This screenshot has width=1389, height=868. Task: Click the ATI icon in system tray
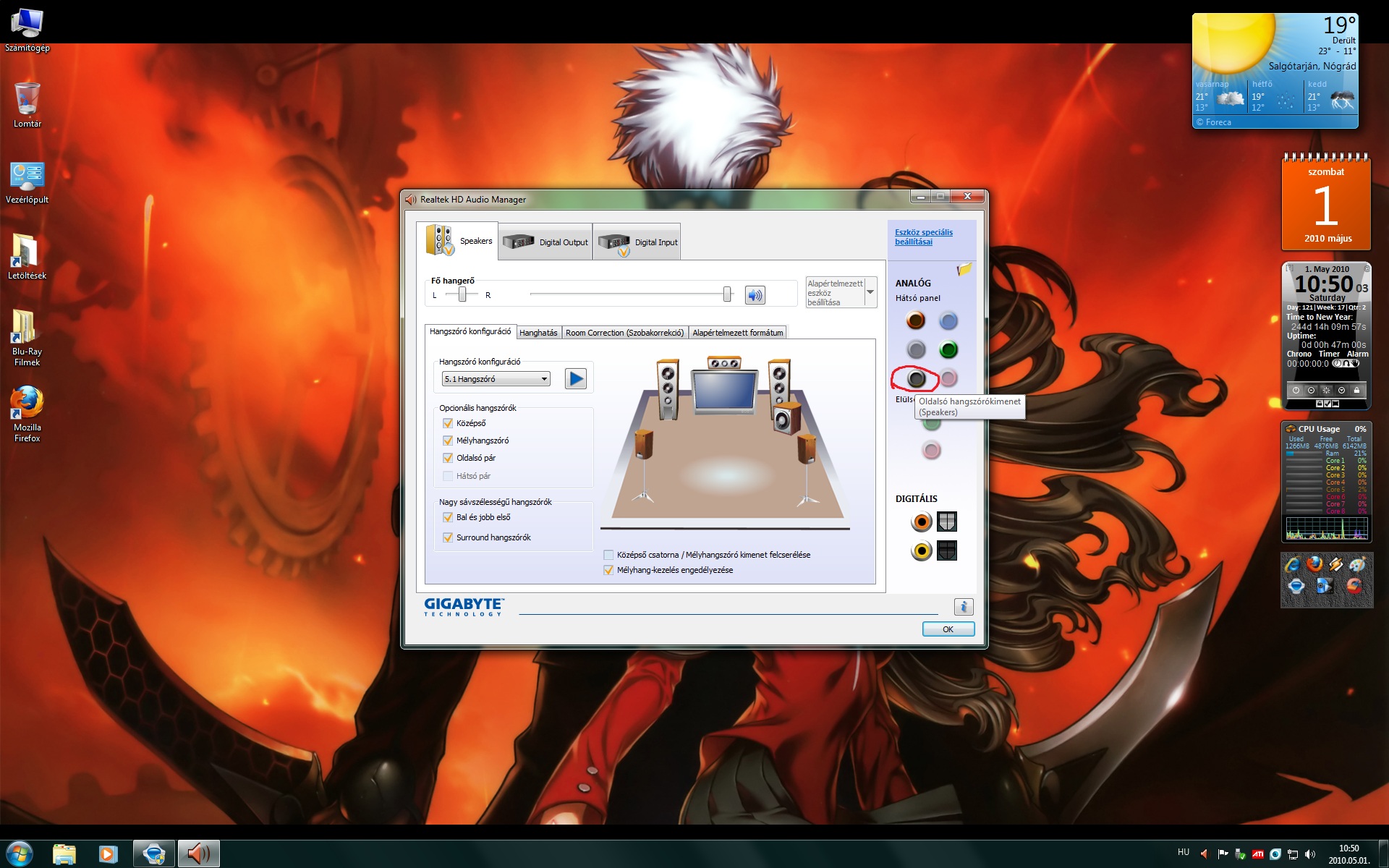coord(1258,854)
